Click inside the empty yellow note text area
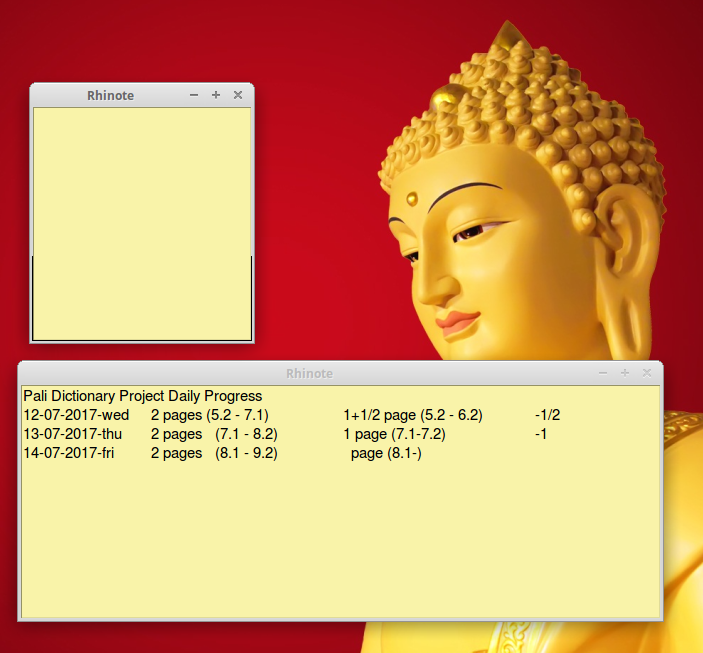Viewport: 703px width, 653px height. (142, 224)
